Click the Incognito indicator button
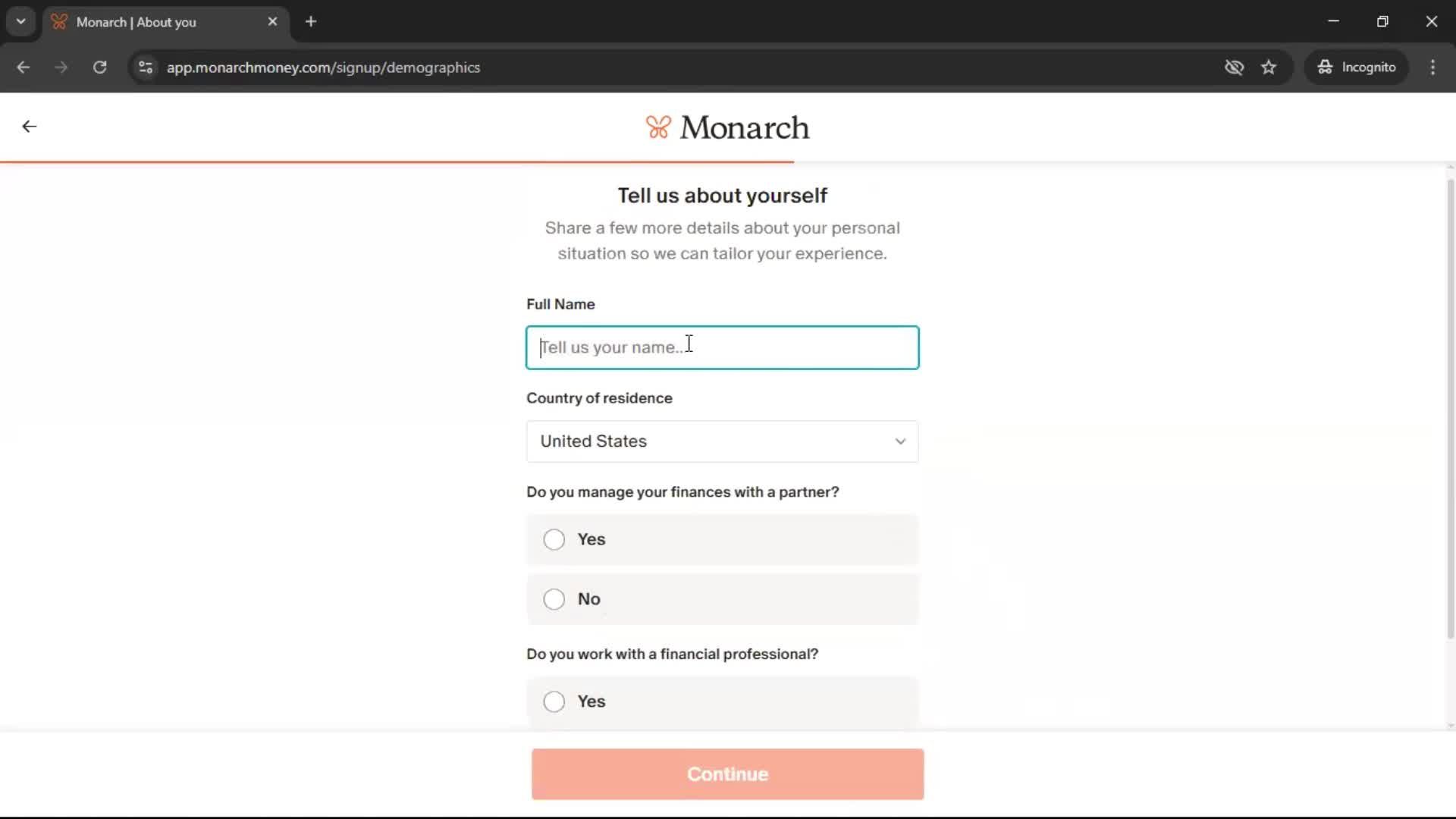The image size is (1456, 819). tap(1357, 67)
